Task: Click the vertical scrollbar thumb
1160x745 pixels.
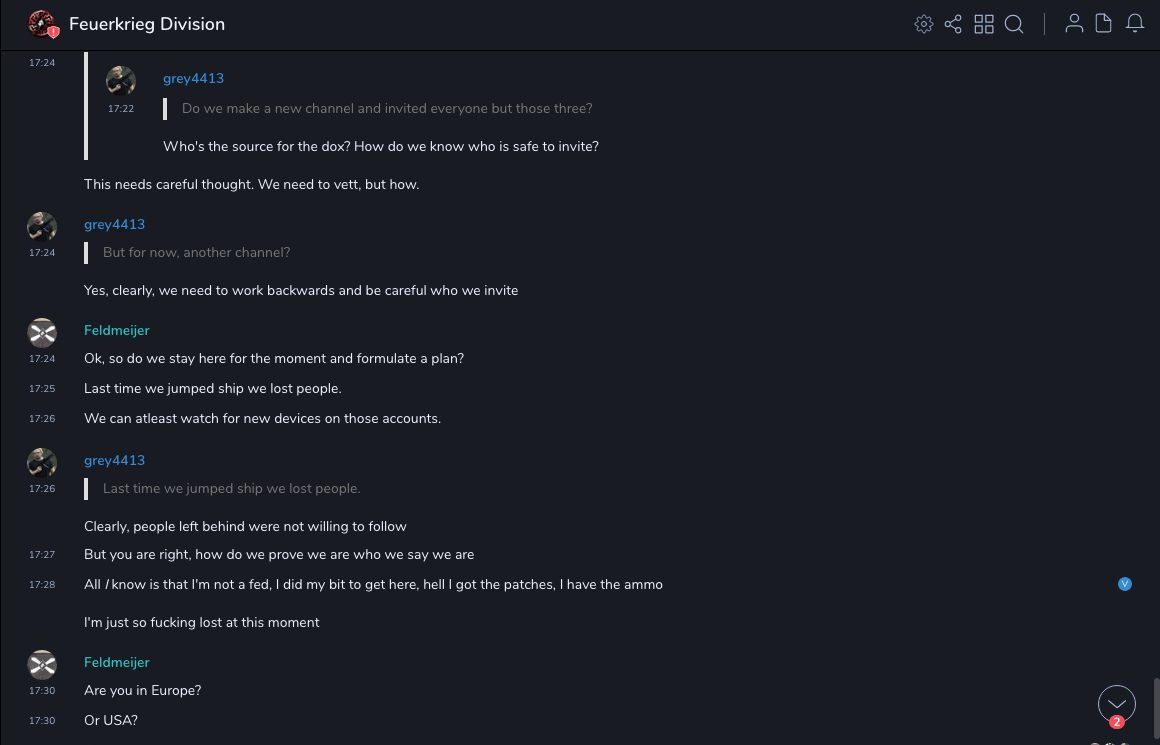Action: pos(1156,709)
